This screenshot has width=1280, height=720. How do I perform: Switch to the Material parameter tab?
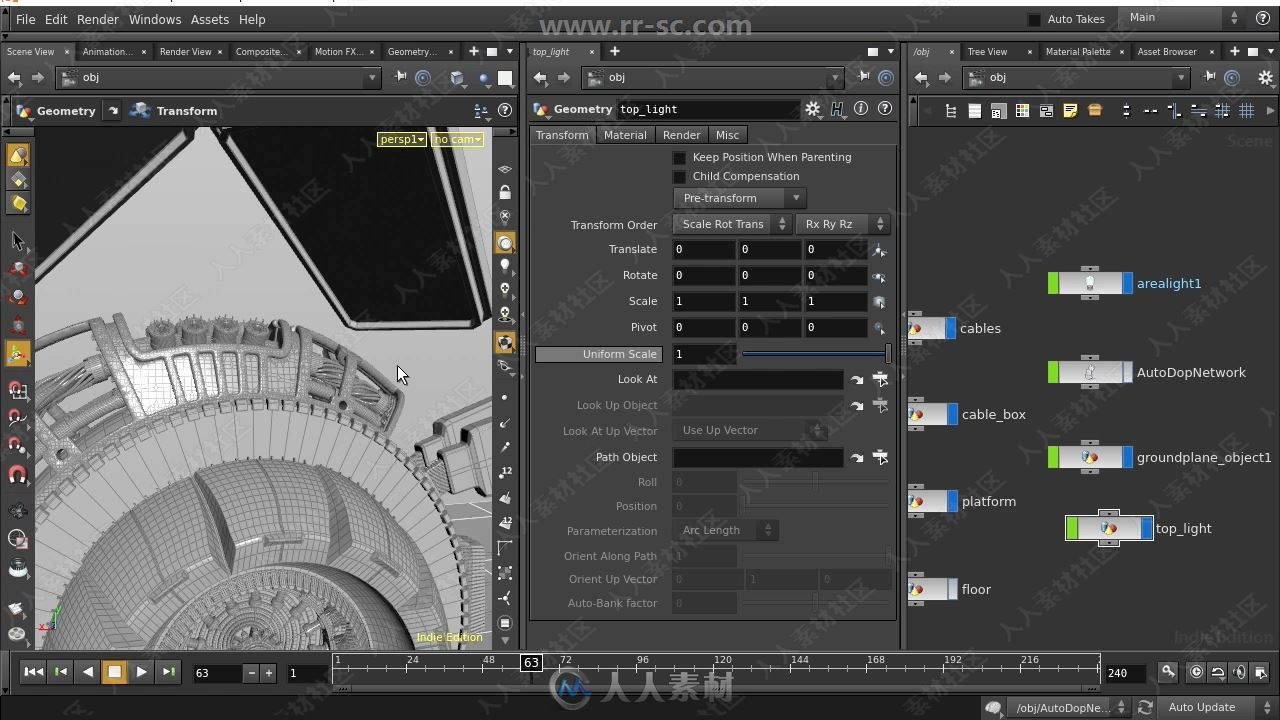pyautogui.click(x=625, y=135)
